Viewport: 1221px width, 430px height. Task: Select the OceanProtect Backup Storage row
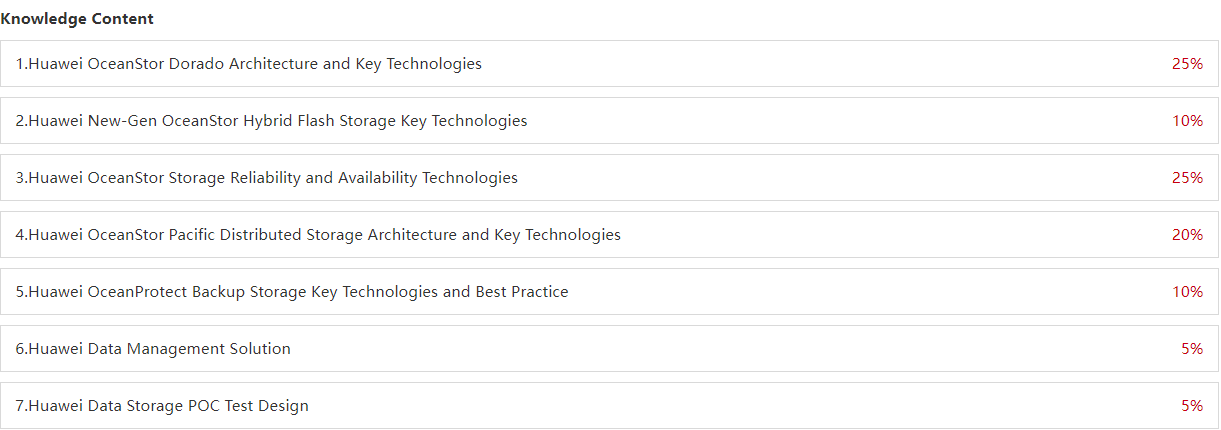click(609, 291)
